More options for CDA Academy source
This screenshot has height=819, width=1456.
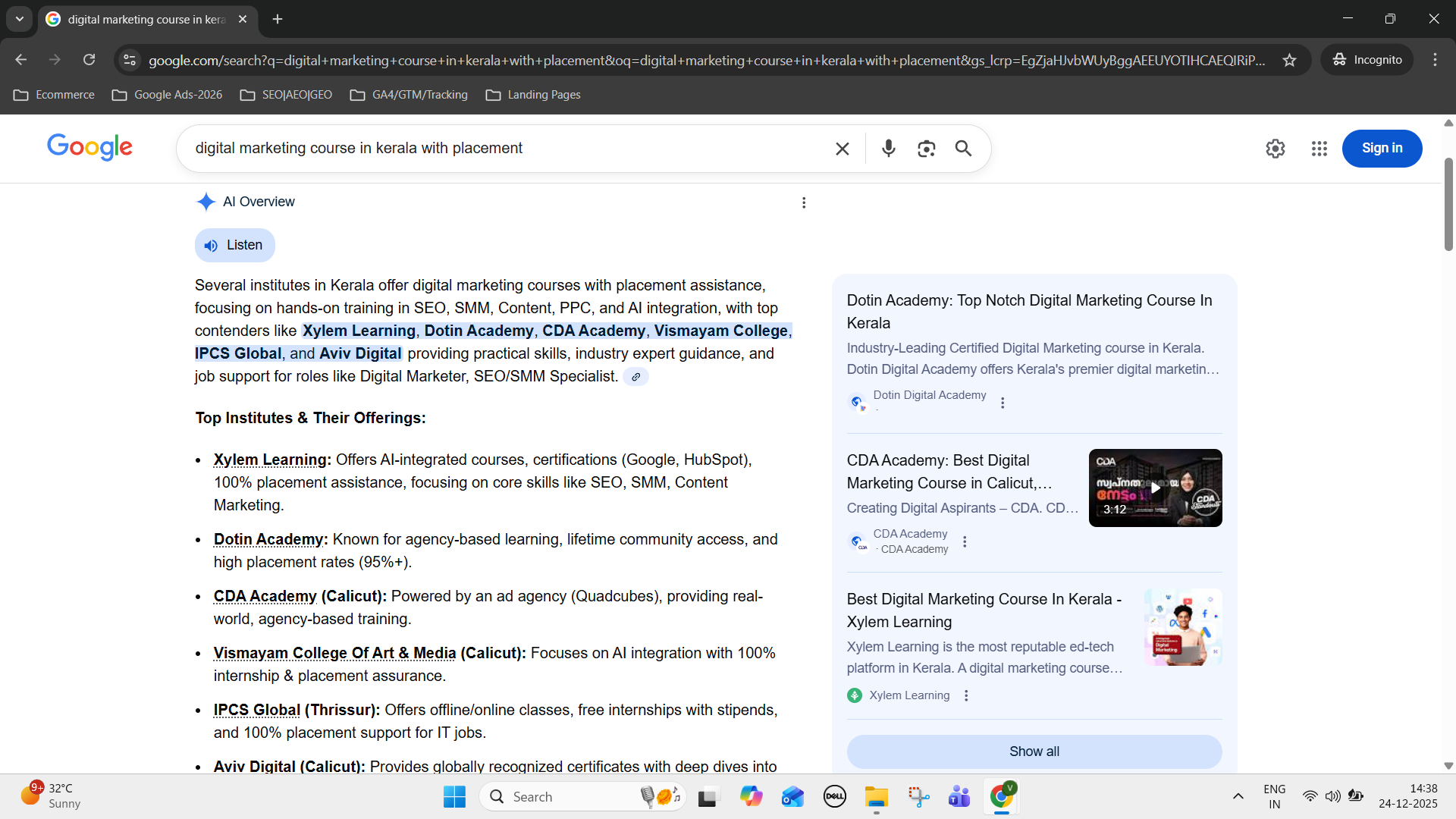coord(965,541)
